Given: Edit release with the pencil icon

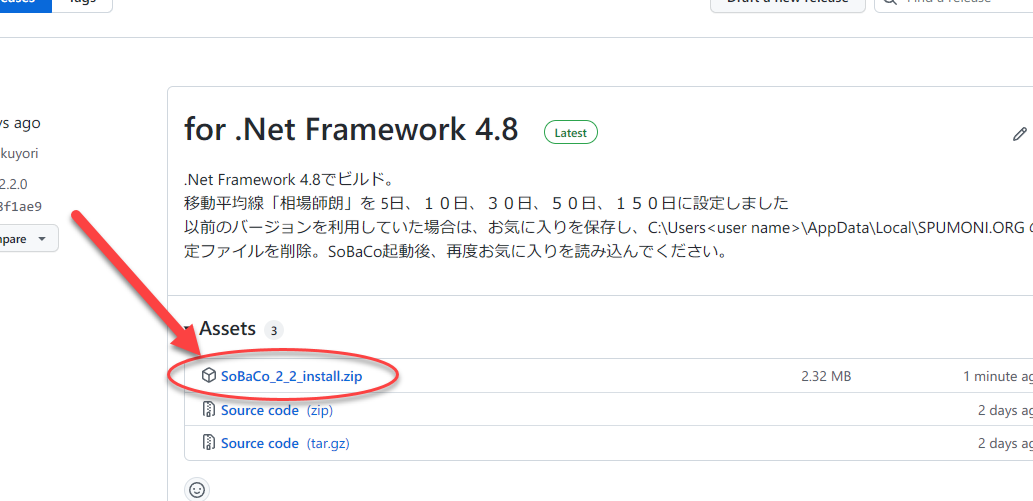Looking at the screenshot, I should click(1019, 134).
